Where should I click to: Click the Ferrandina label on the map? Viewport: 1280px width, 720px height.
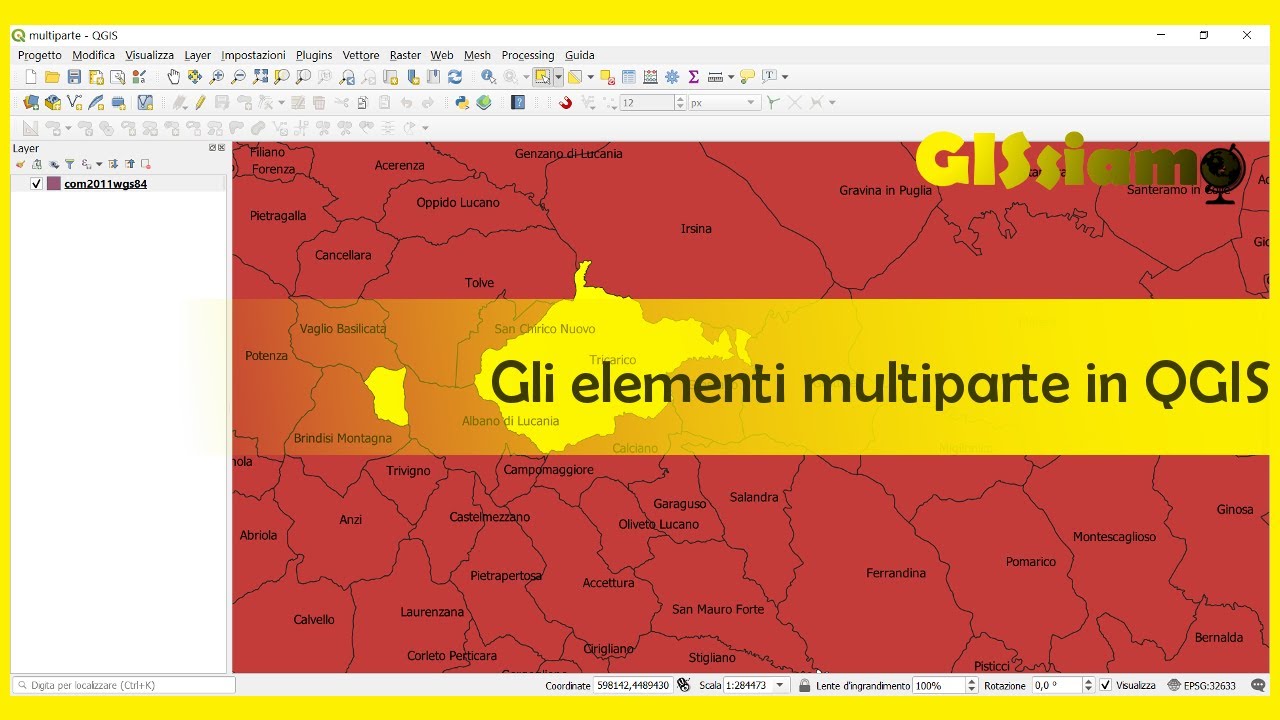pos(896,573)
